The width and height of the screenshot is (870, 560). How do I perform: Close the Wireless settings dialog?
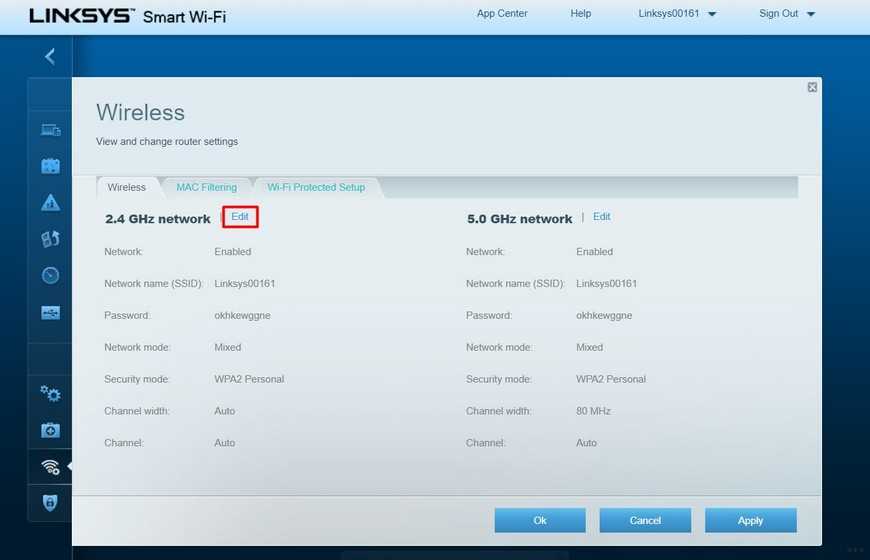(812, 87)
